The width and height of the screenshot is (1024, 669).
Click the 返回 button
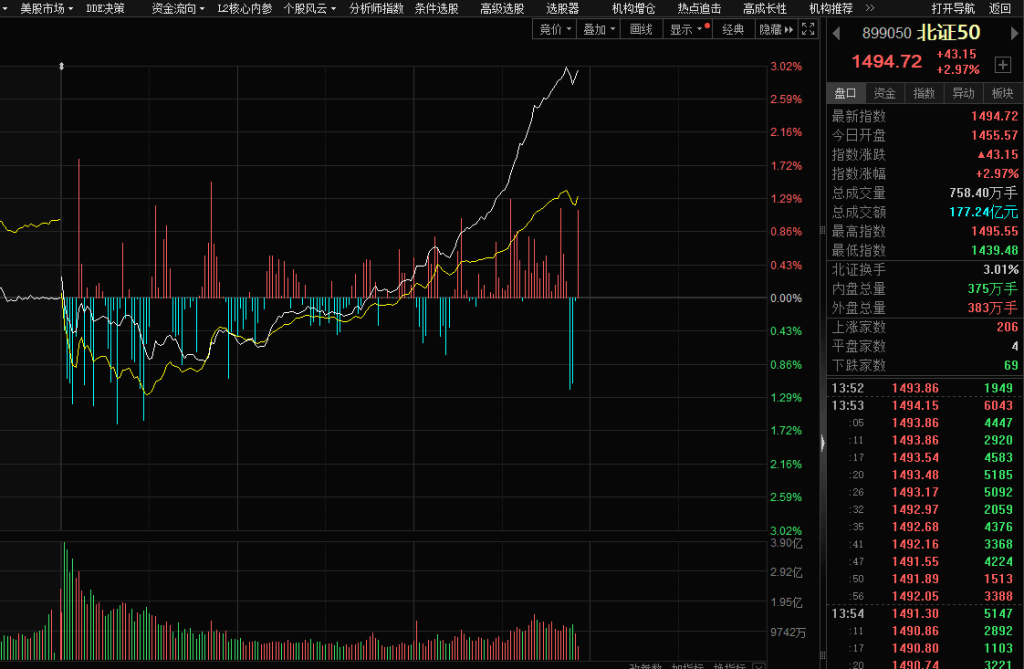1000,8
